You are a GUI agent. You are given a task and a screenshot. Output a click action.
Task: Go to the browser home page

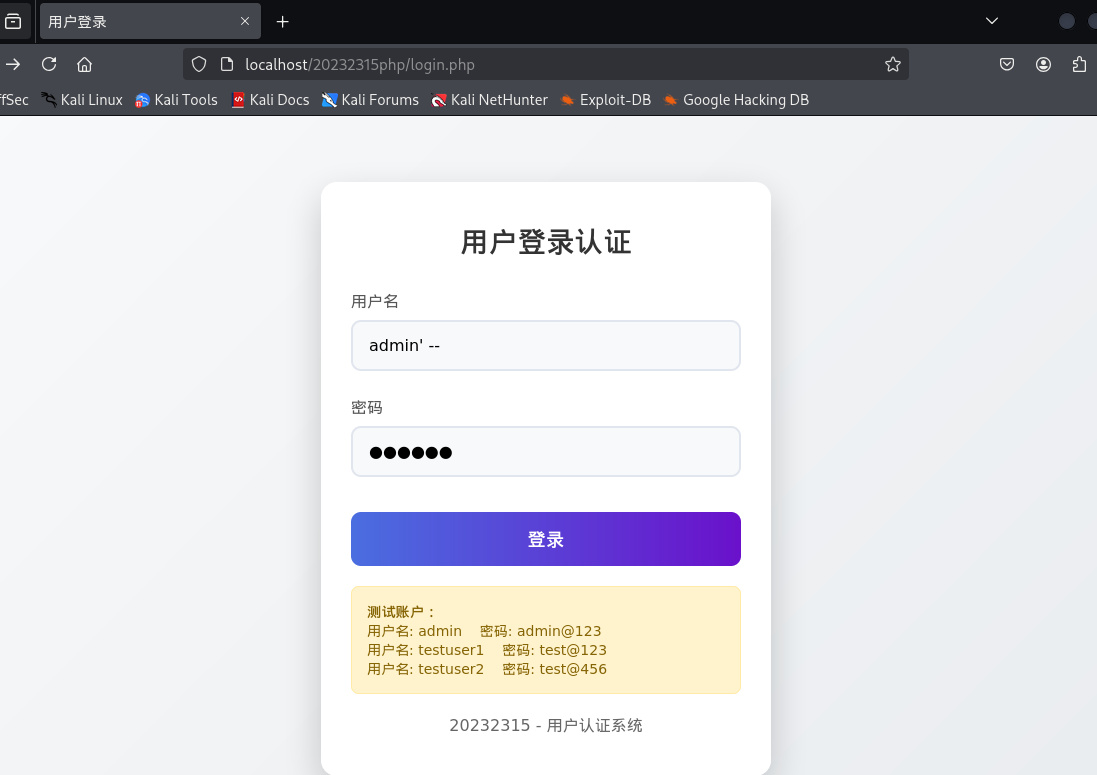[x=85, y=64]
